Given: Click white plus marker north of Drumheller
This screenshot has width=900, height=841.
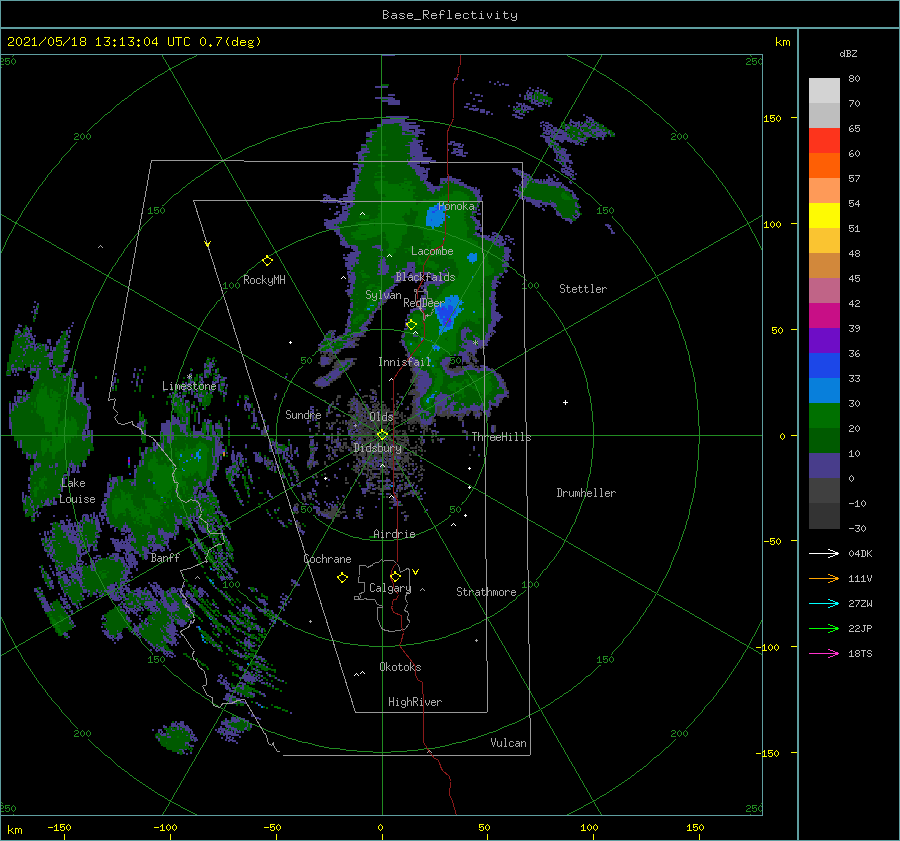Looking at the screenshot, I should click(565, 402).
